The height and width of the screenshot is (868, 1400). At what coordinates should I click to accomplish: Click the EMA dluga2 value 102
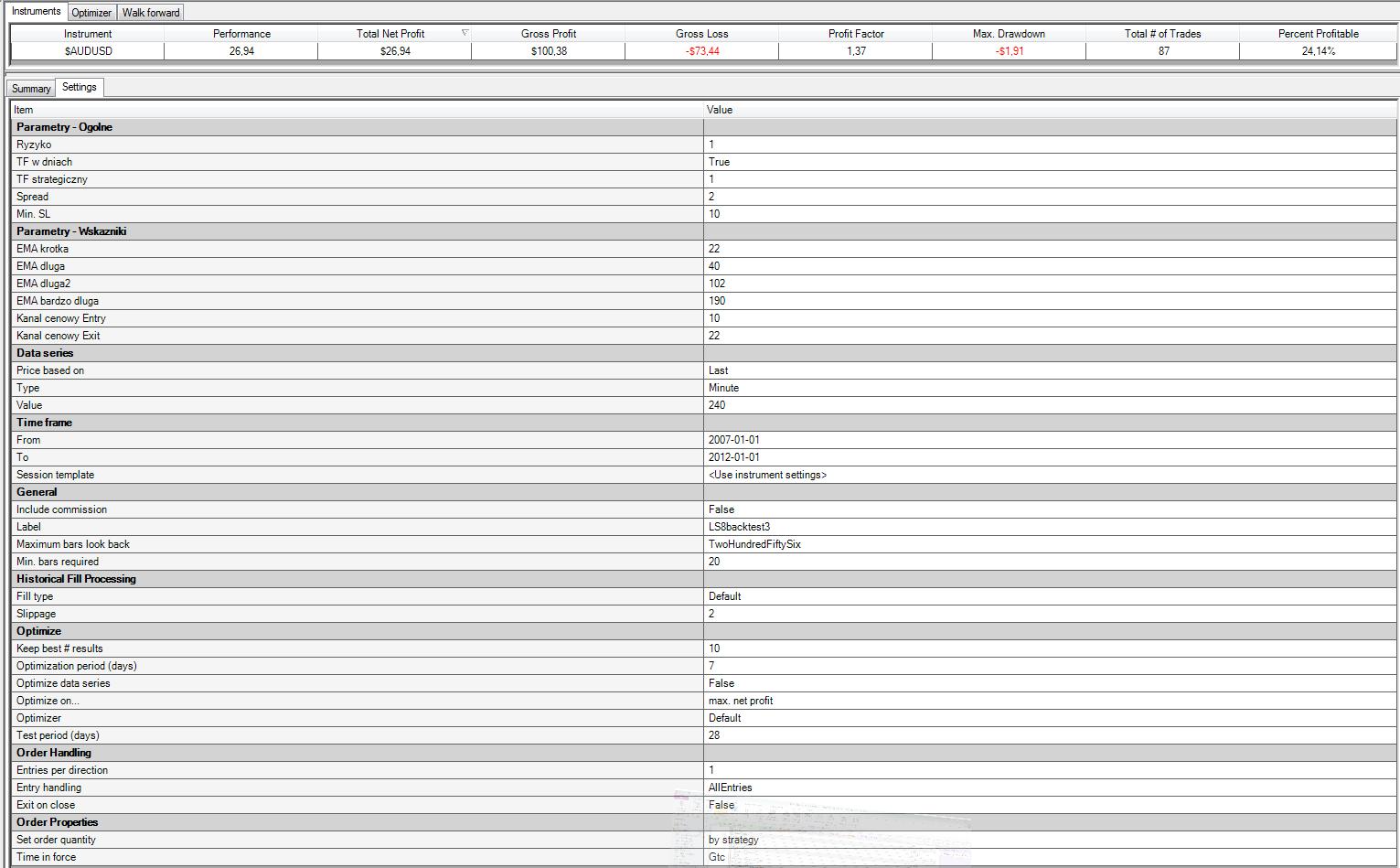pyautogui.click(x=717, y=284)
